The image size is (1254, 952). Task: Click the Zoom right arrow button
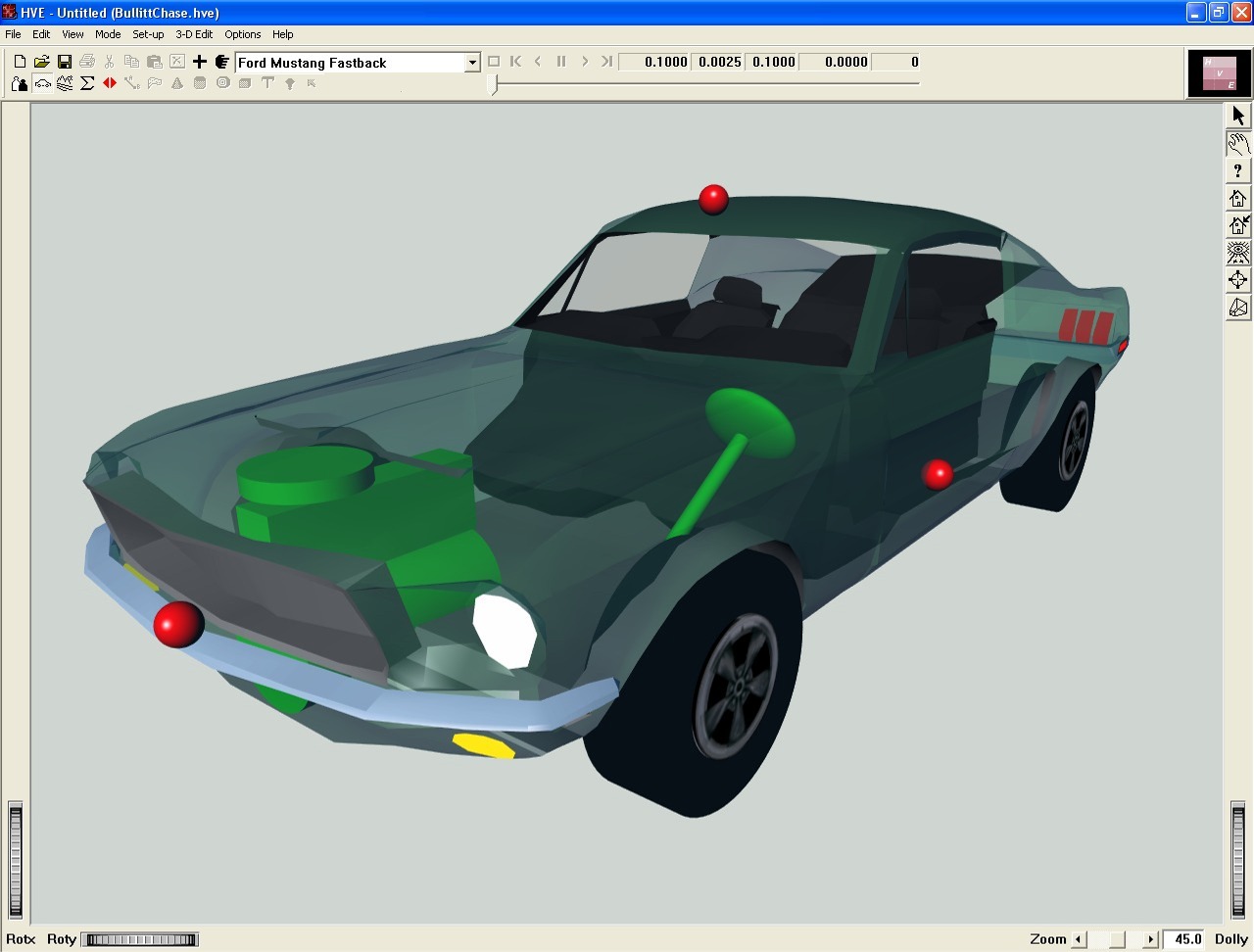1151,939
